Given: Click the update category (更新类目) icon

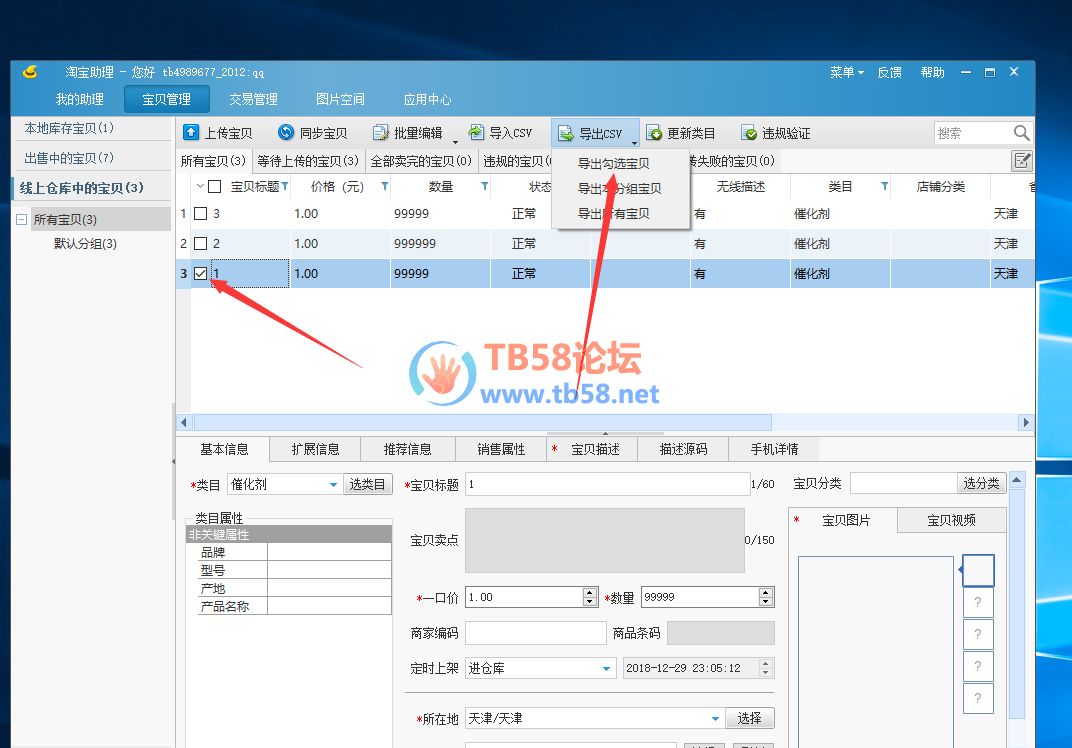Looking at the screenshot, I should tap(654, 133).
